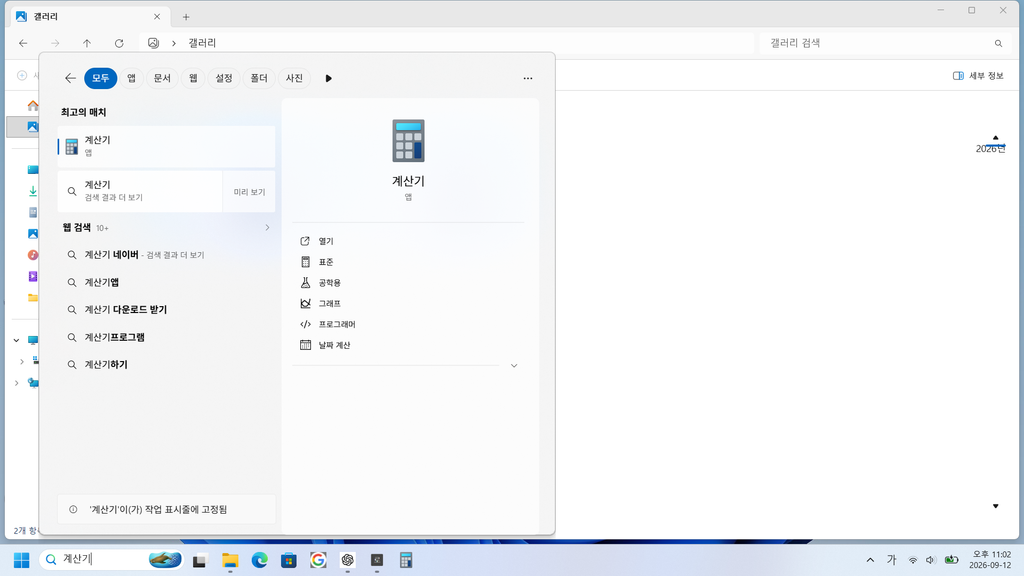Screen dimensions: 1024x576
Task: Search the web for 계산기 네이버
Action: coord(167,255)
